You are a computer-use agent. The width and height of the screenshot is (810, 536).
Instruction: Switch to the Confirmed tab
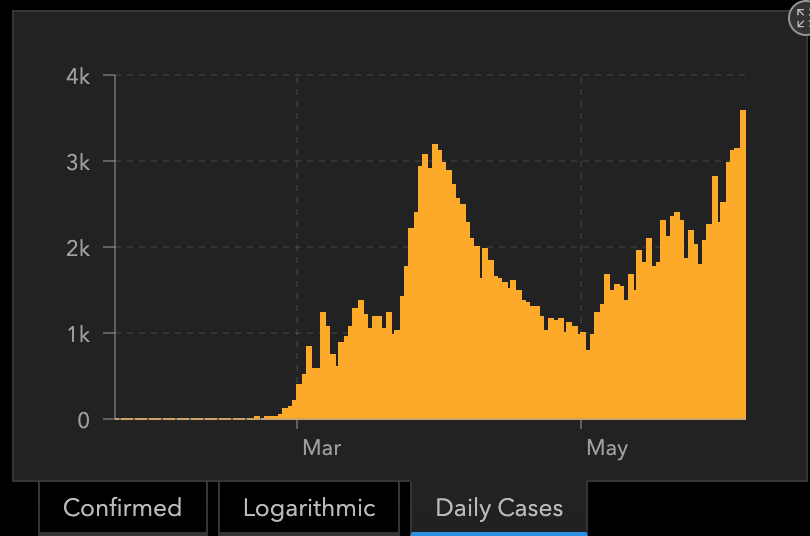(122, 508)
